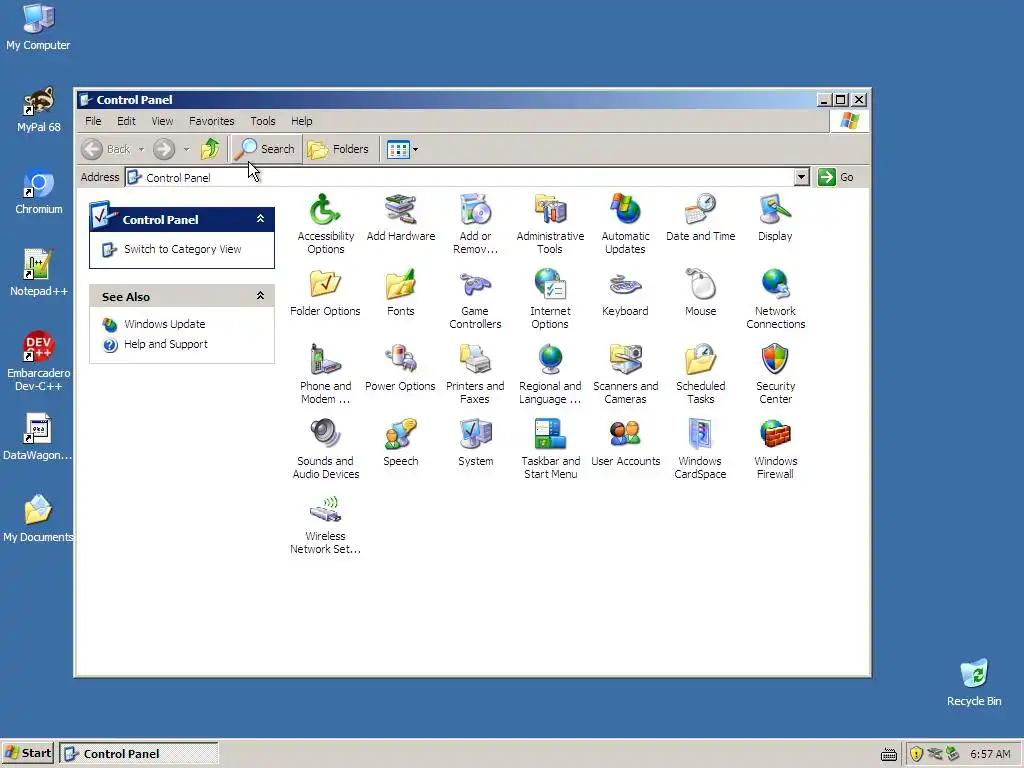Select Printers and Faxes icon
1024x768 pixels.
click(x=475, y=374)
